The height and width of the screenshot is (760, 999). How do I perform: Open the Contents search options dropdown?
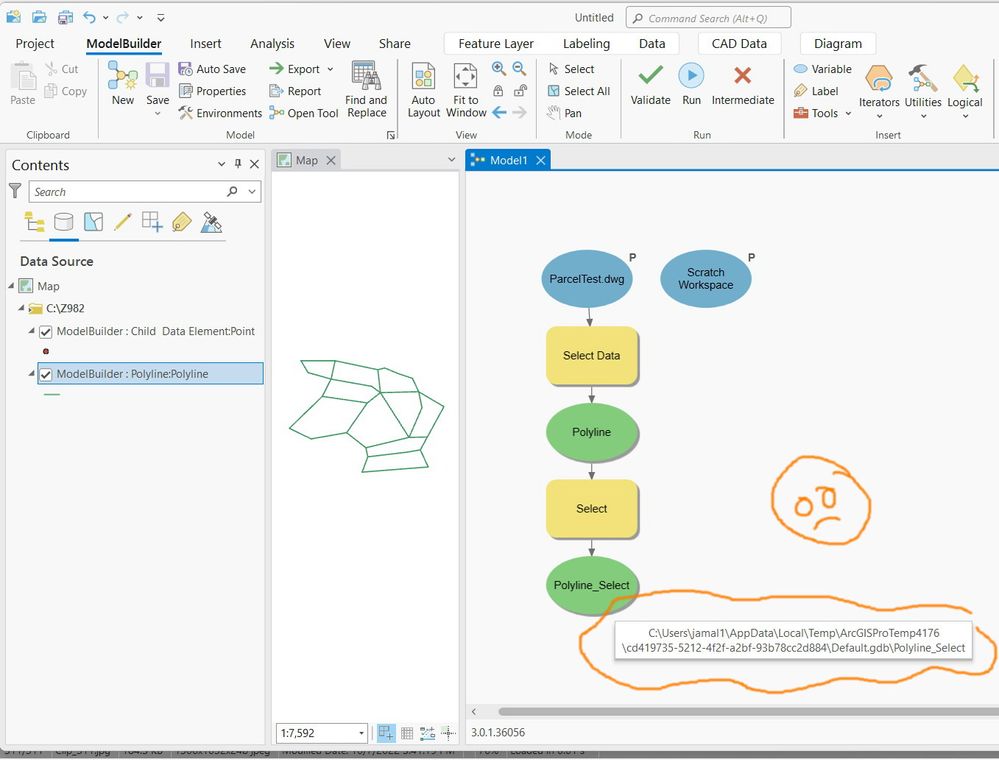(252, 192)
